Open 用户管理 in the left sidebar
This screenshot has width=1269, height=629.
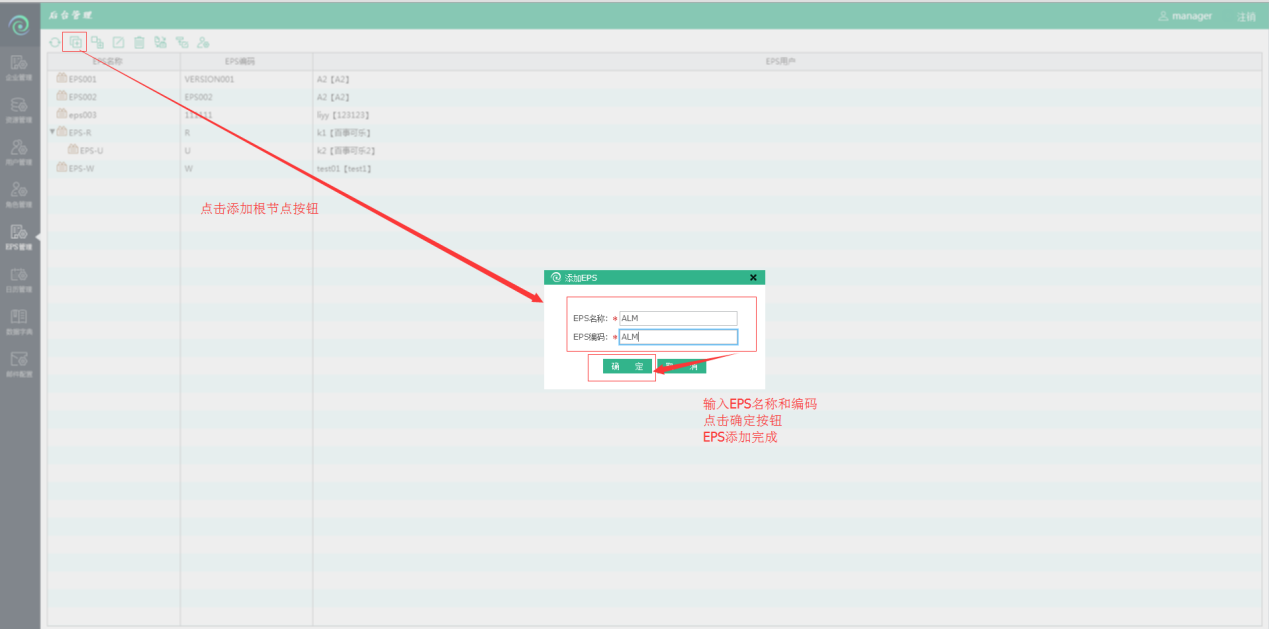[19, 152]
